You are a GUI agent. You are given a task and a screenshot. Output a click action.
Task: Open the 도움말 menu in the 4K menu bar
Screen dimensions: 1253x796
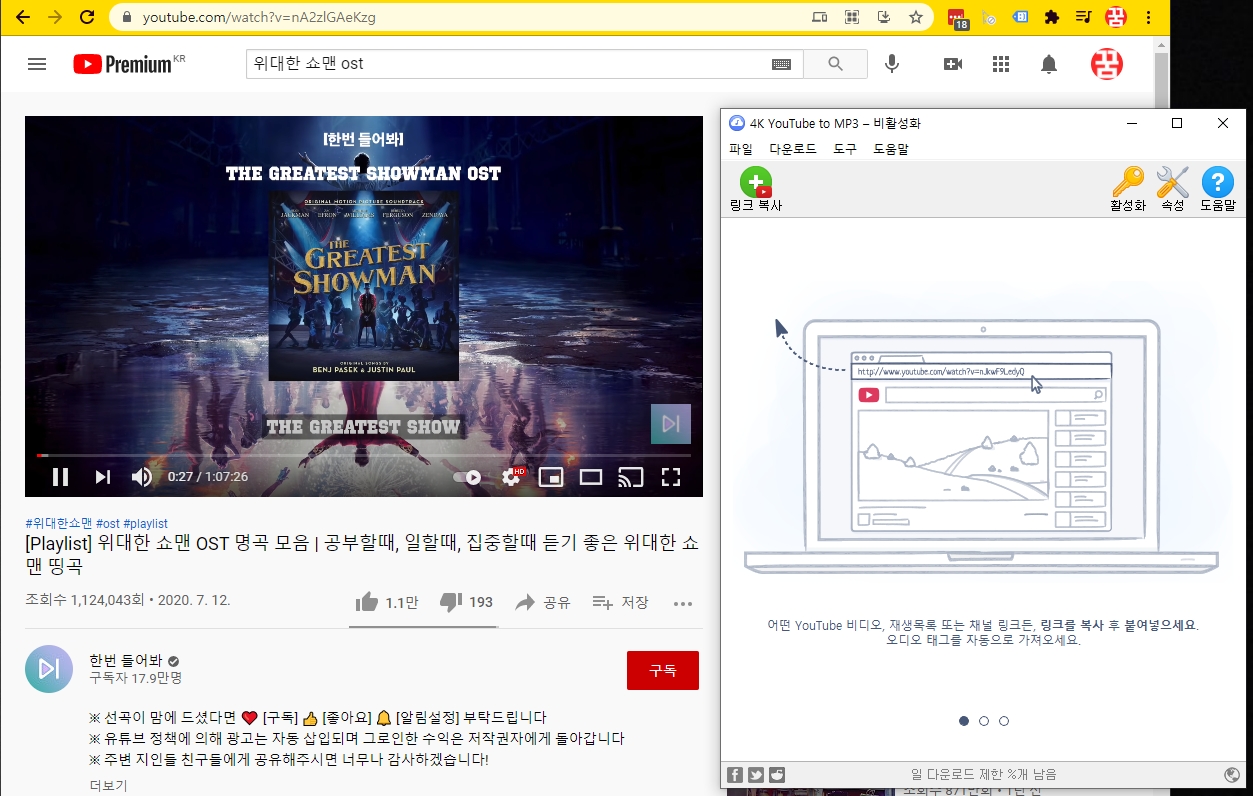click(x=891, y=149)
